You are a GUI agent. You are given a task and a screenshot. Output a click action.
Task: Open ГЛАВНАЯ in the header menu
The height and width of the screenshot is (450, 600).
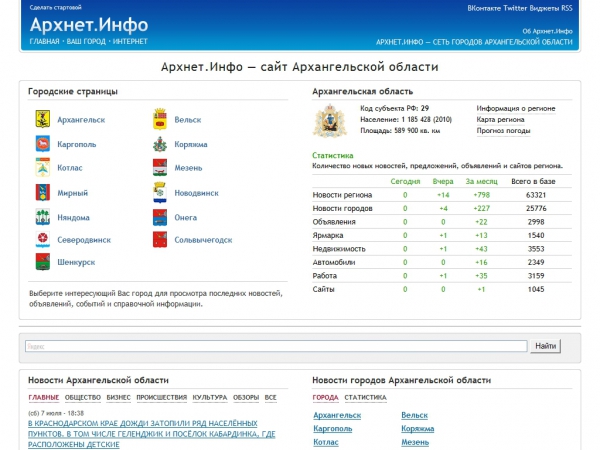coord(44,41)
